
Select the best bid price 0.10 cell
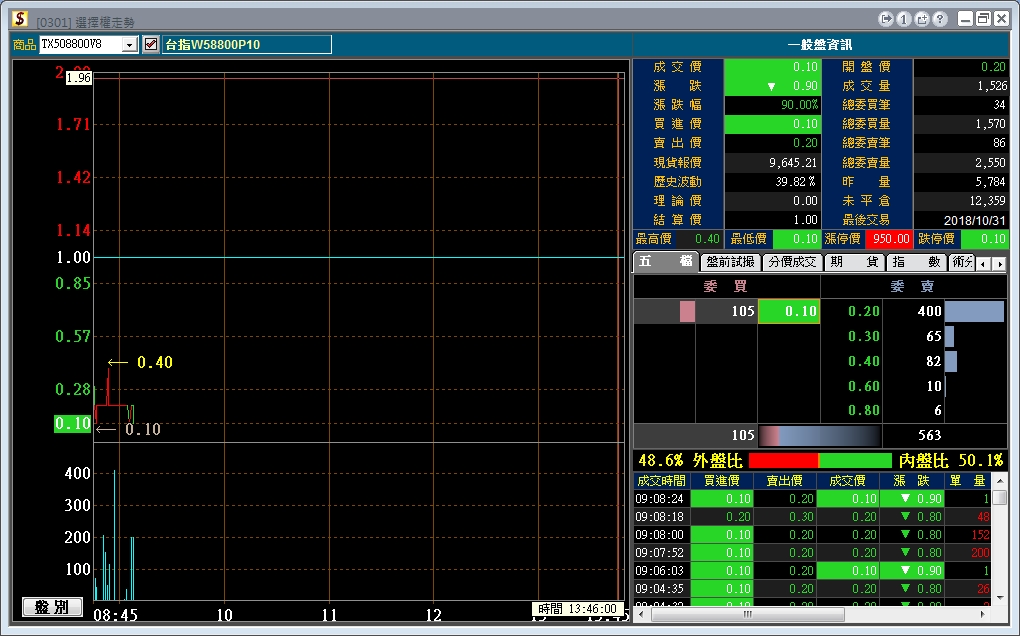pos(788,311)
